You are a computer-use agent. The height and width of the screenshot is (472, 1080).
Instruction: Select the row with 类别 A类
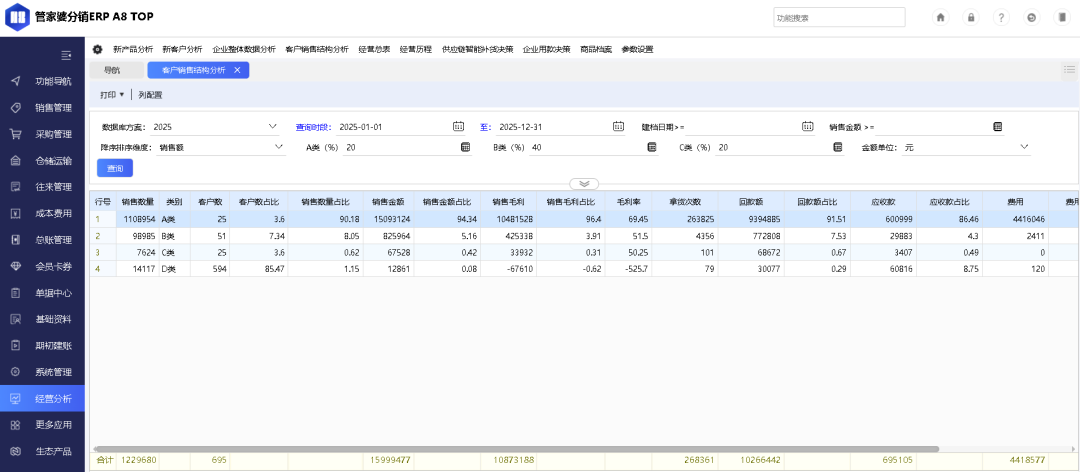[584, 219]
